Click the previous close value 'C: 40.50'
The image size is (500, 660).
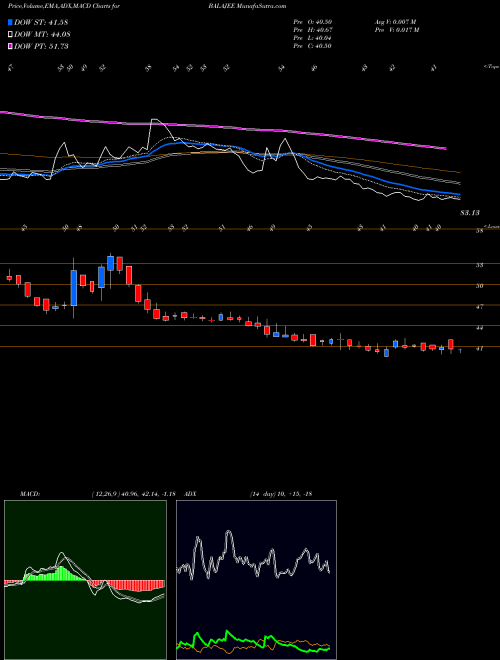pyautogui.click(x=318, y=46)
